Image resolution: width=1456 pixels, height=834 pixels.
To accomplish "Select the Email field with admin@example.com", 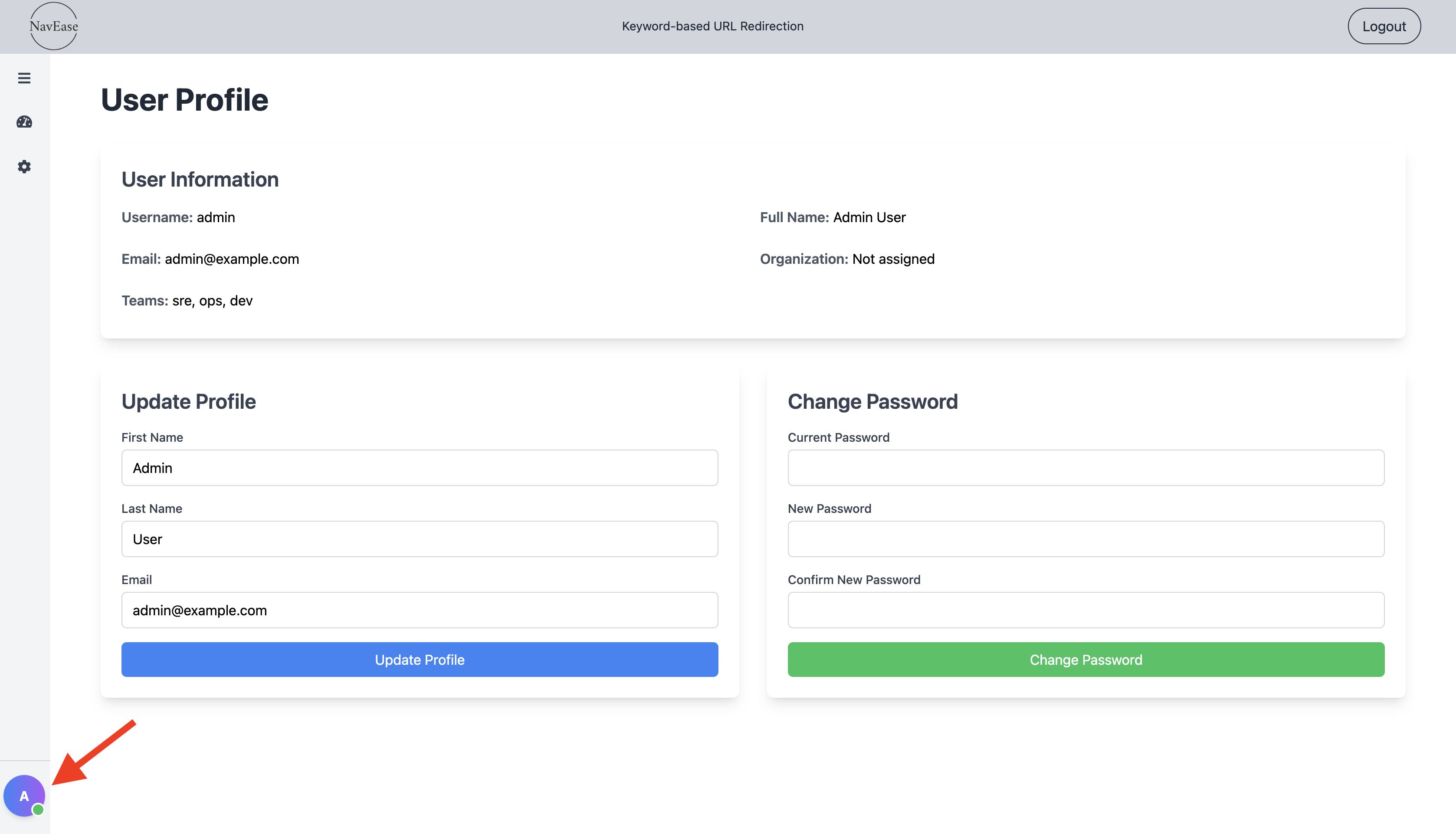I will click(x=420, y=610).
